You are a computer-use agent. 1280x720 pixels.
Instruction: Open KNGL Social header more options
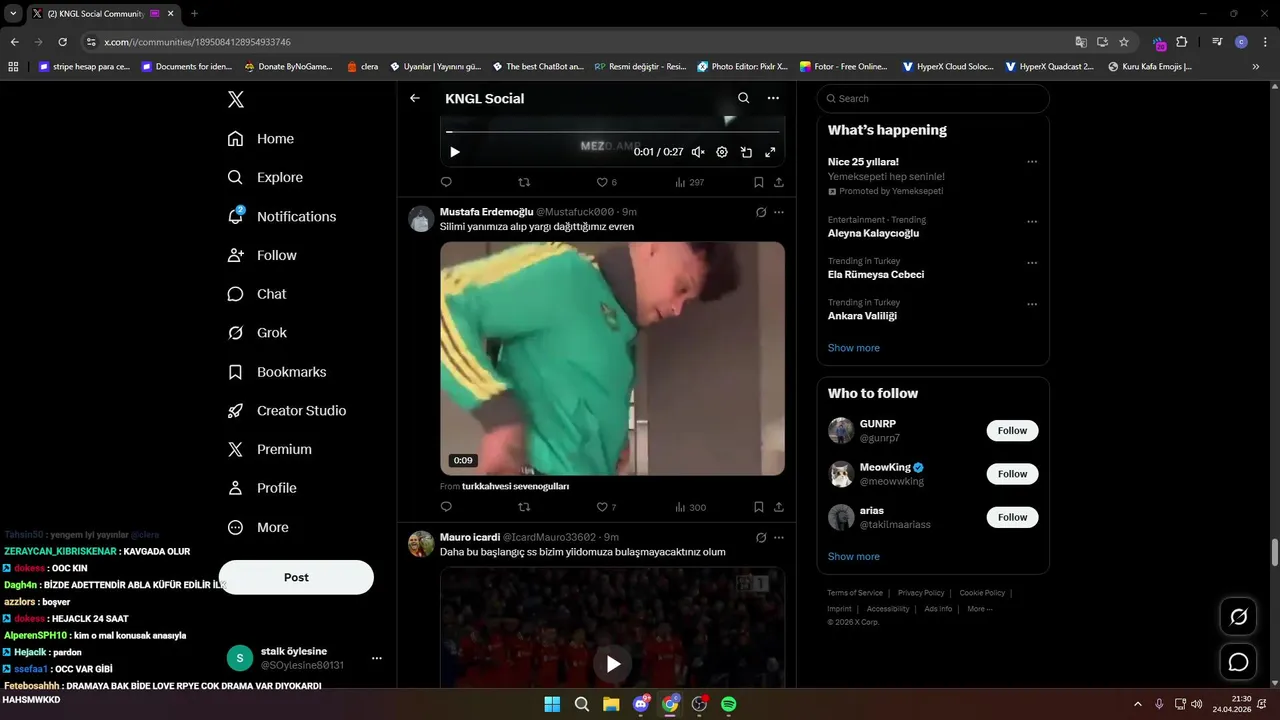773,98
